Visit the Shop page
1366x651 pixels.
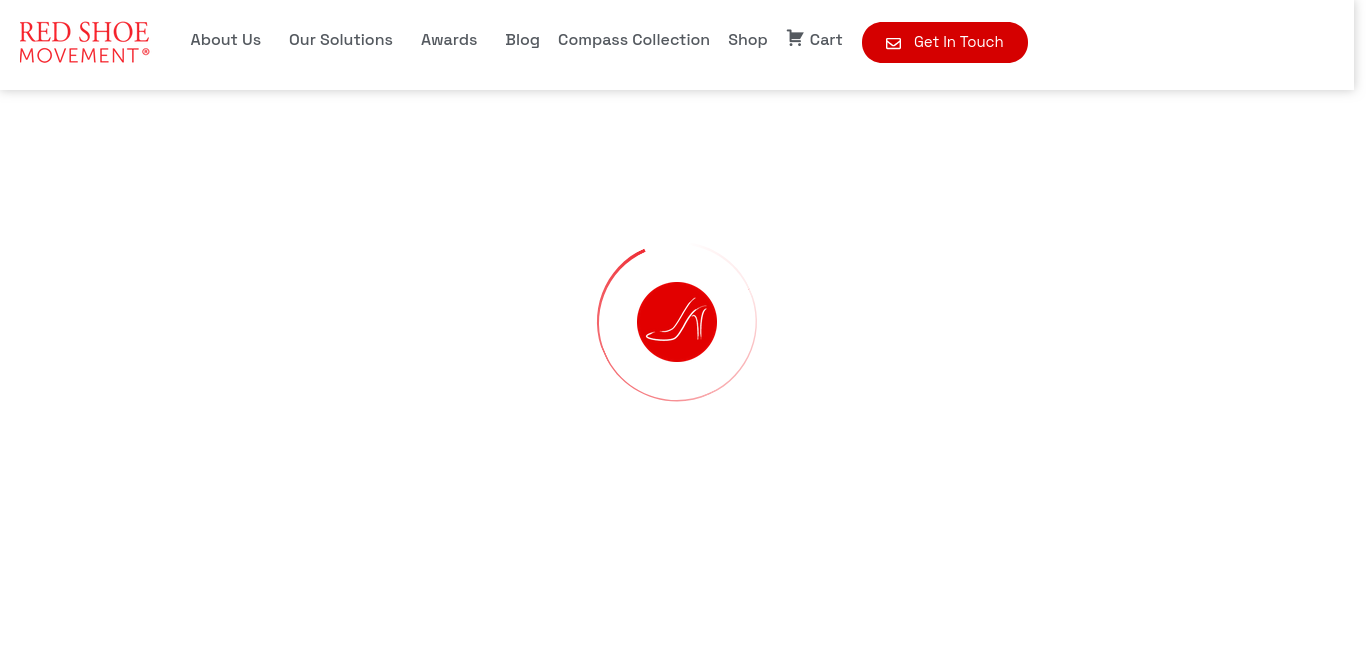coord(748,40)
